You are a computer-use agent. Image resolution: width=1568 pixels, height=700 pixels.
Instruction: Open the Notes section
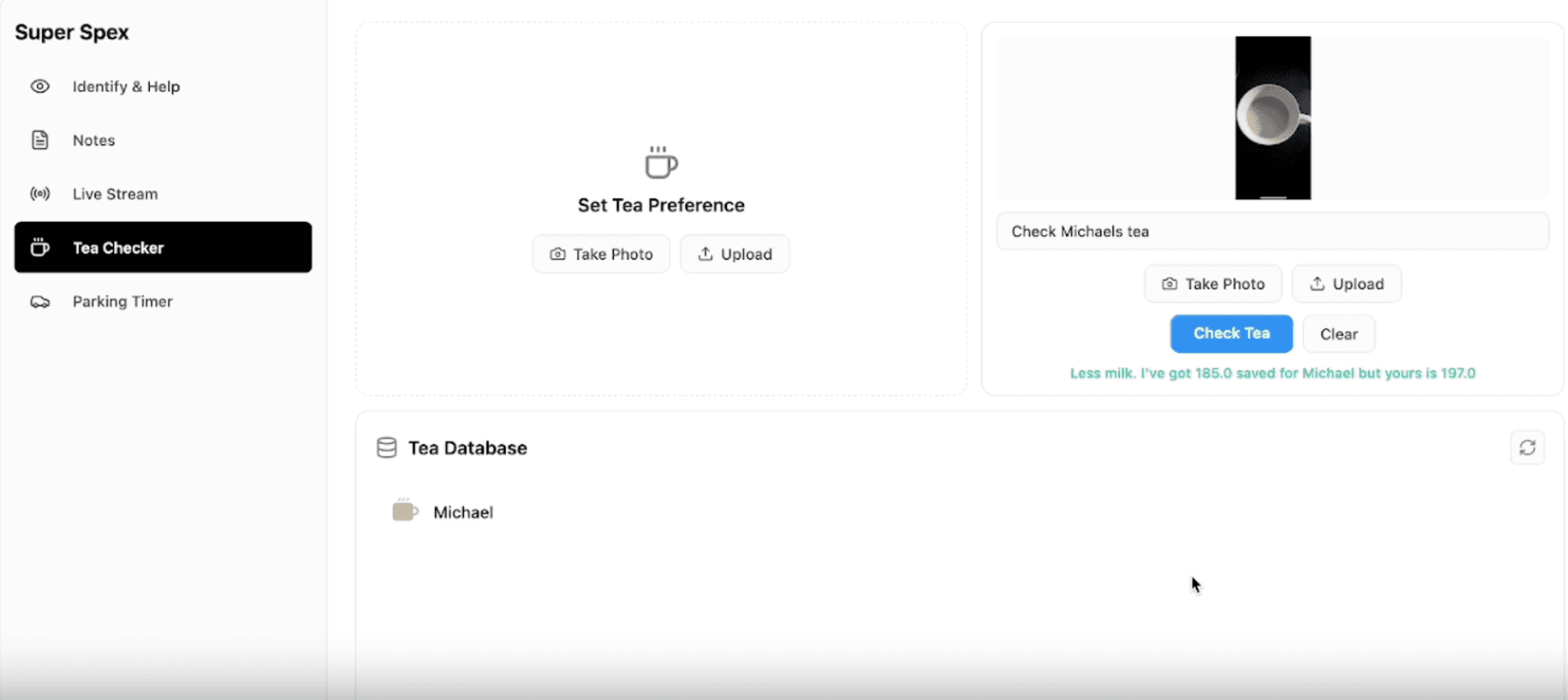tap(94, 139)
